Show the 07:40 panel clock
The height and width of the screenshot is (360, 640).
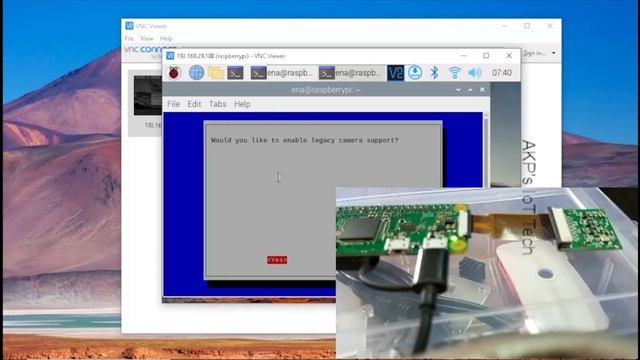pyautogui.click(x=502, y=73)
